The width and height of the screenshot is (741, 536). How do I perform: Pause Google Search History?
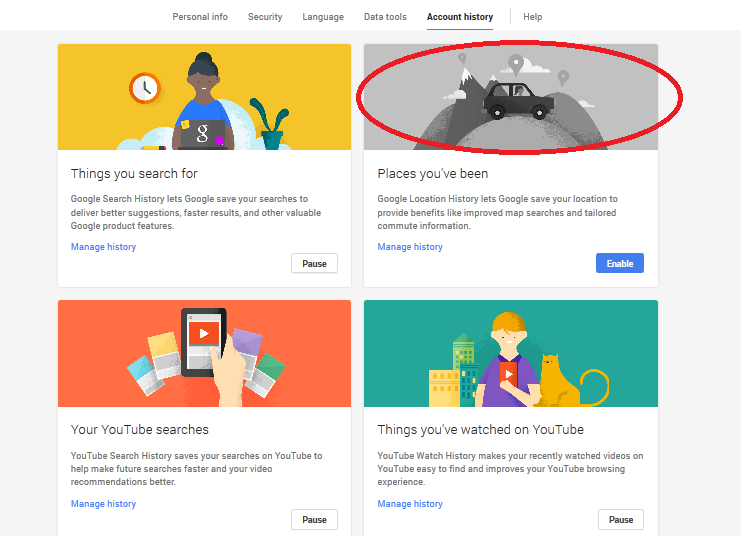click(314, 264)
